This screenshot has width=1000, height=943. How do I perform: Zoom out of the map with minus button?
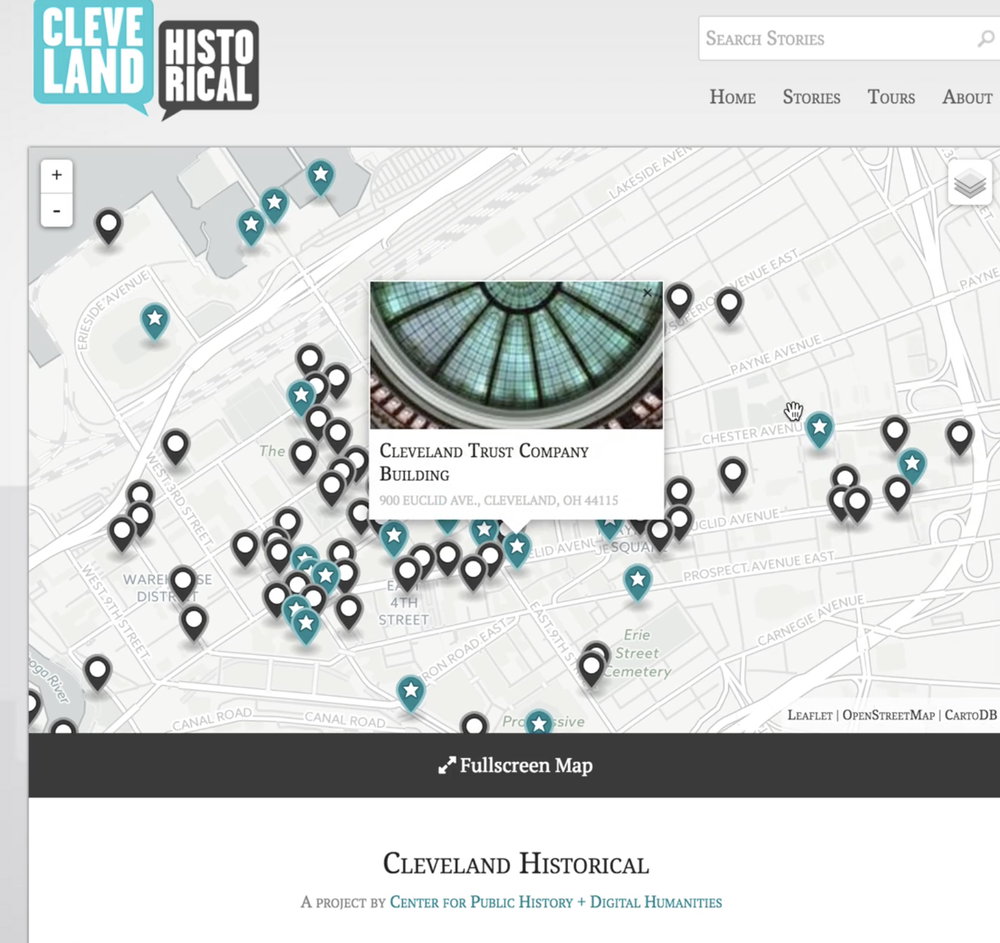click(x=57, y=210)
